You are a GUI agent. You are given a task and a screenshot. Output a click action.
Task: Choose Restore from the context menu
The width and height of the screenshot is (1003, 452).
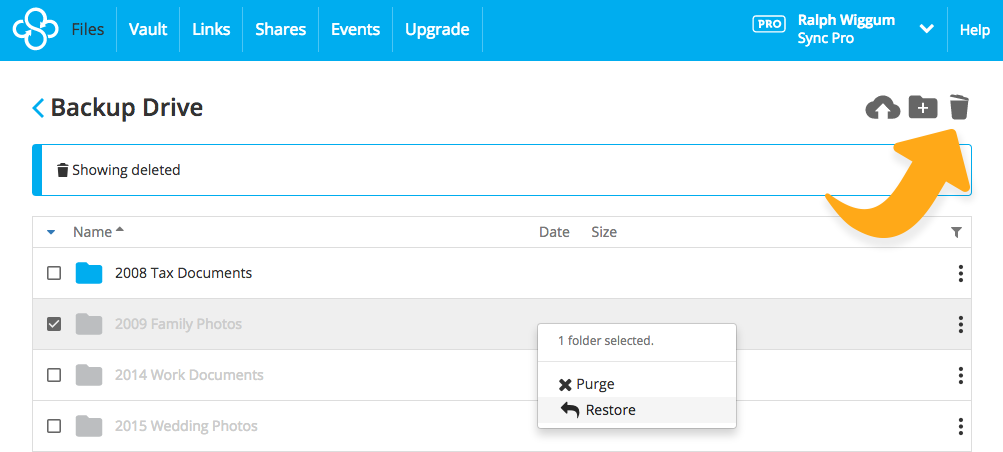click(610, 410)
